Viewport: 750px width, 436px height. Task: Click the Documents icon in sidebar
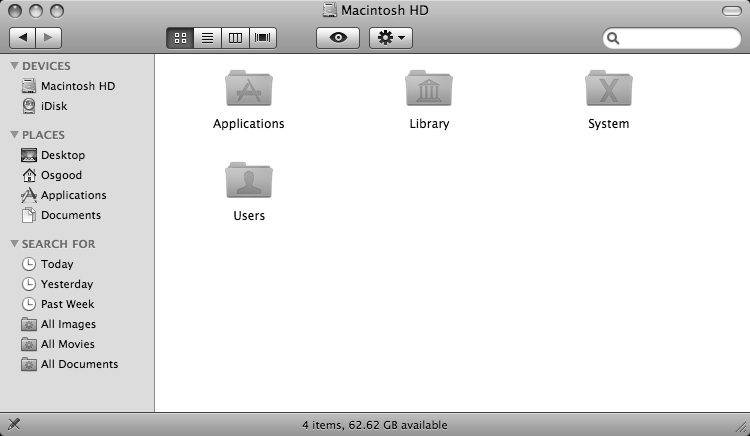click(x=29, y=215)
